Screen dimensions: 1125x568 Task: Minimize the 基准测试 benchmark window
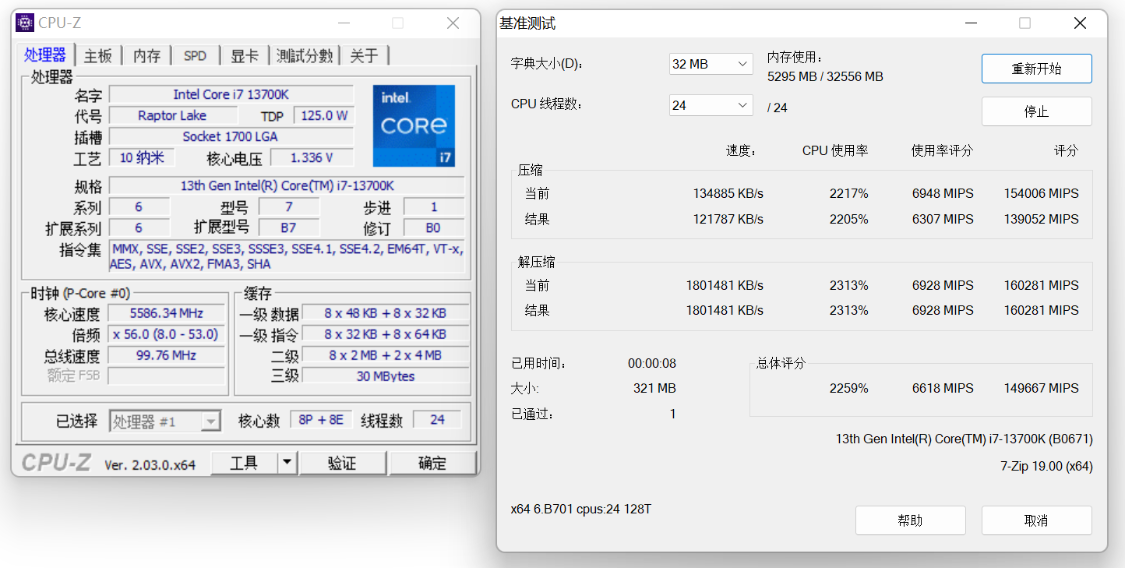coord(971,23)
